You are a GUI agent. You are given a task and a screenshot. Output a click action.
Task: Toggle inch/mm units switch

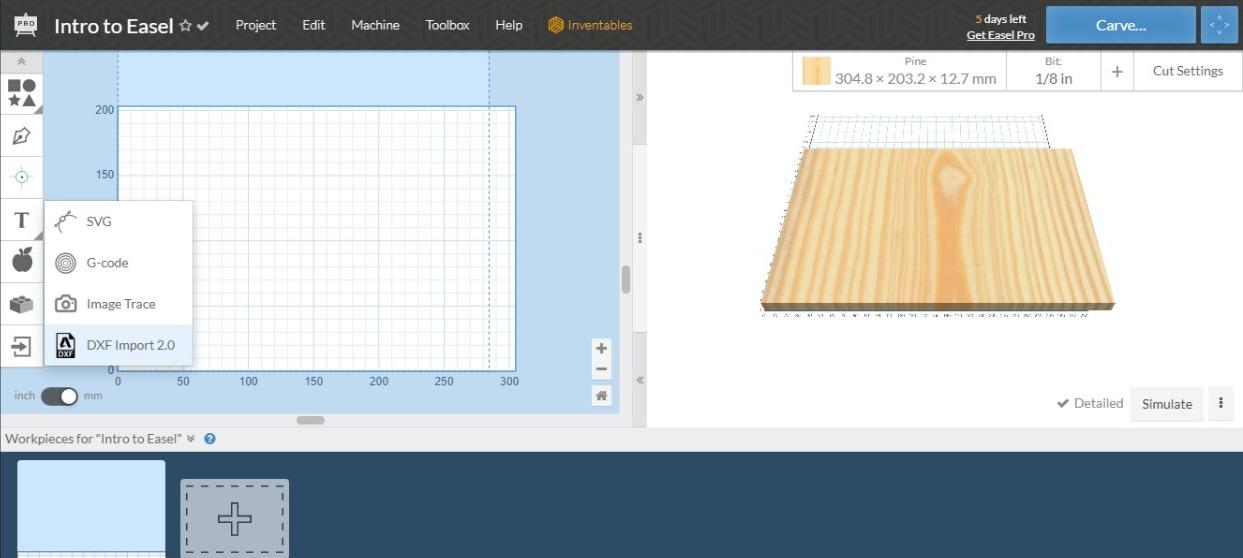(59, 396)
